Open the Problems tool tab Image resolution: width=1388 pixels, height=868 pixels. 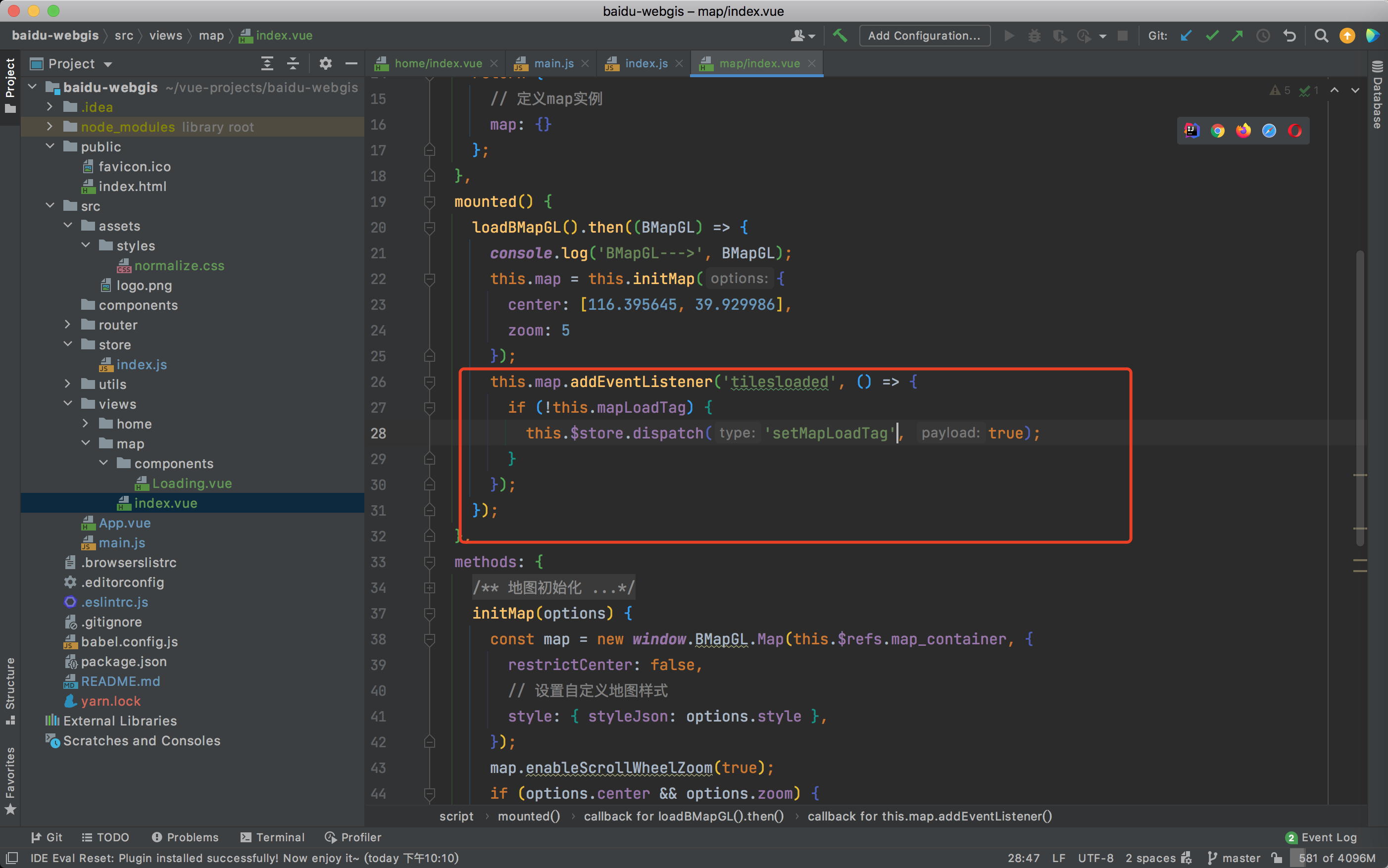click(185, 837)
